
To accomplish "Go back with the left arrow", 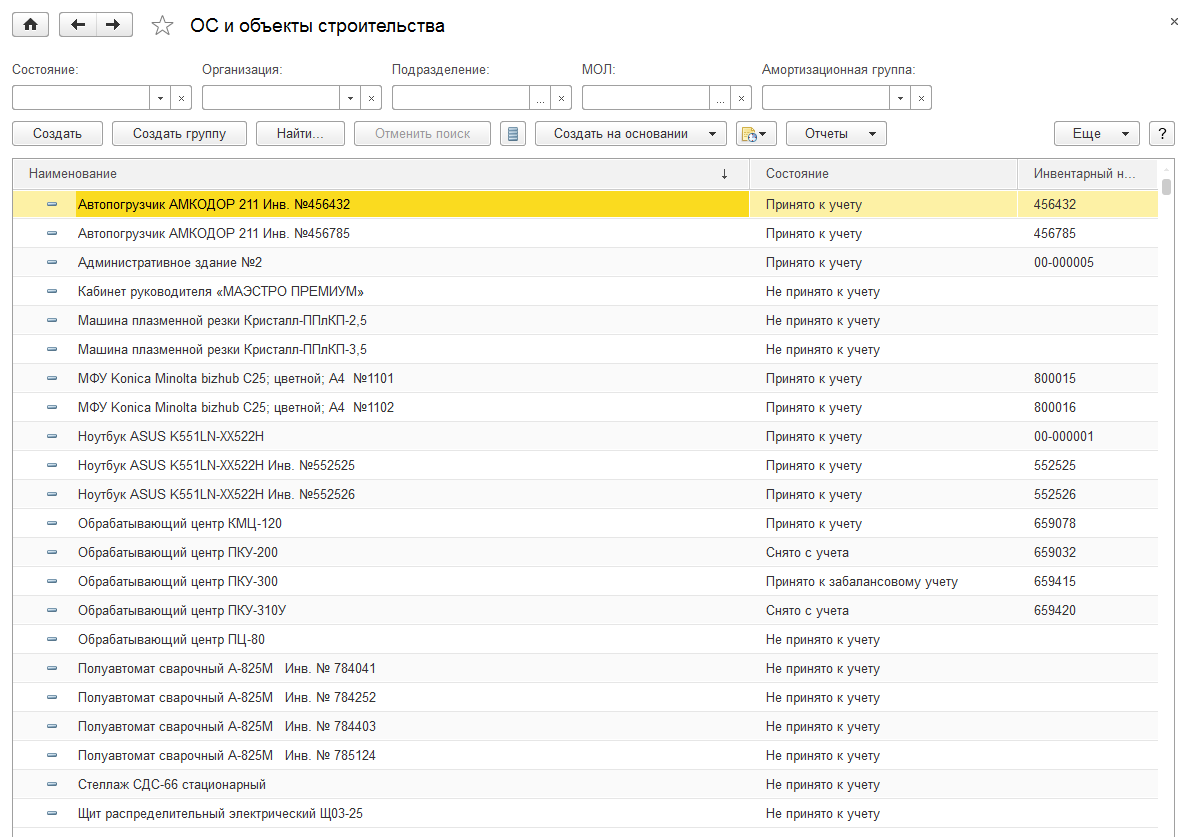I will coord(78,25).
